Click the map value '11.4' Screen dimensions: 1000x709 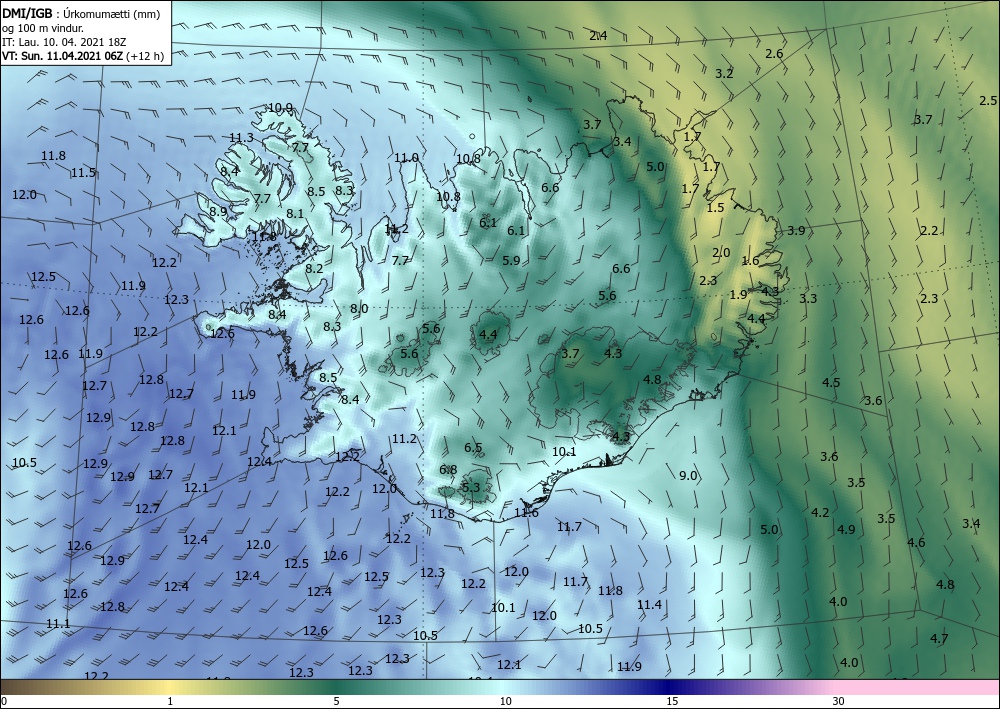(x=649, y=604)
